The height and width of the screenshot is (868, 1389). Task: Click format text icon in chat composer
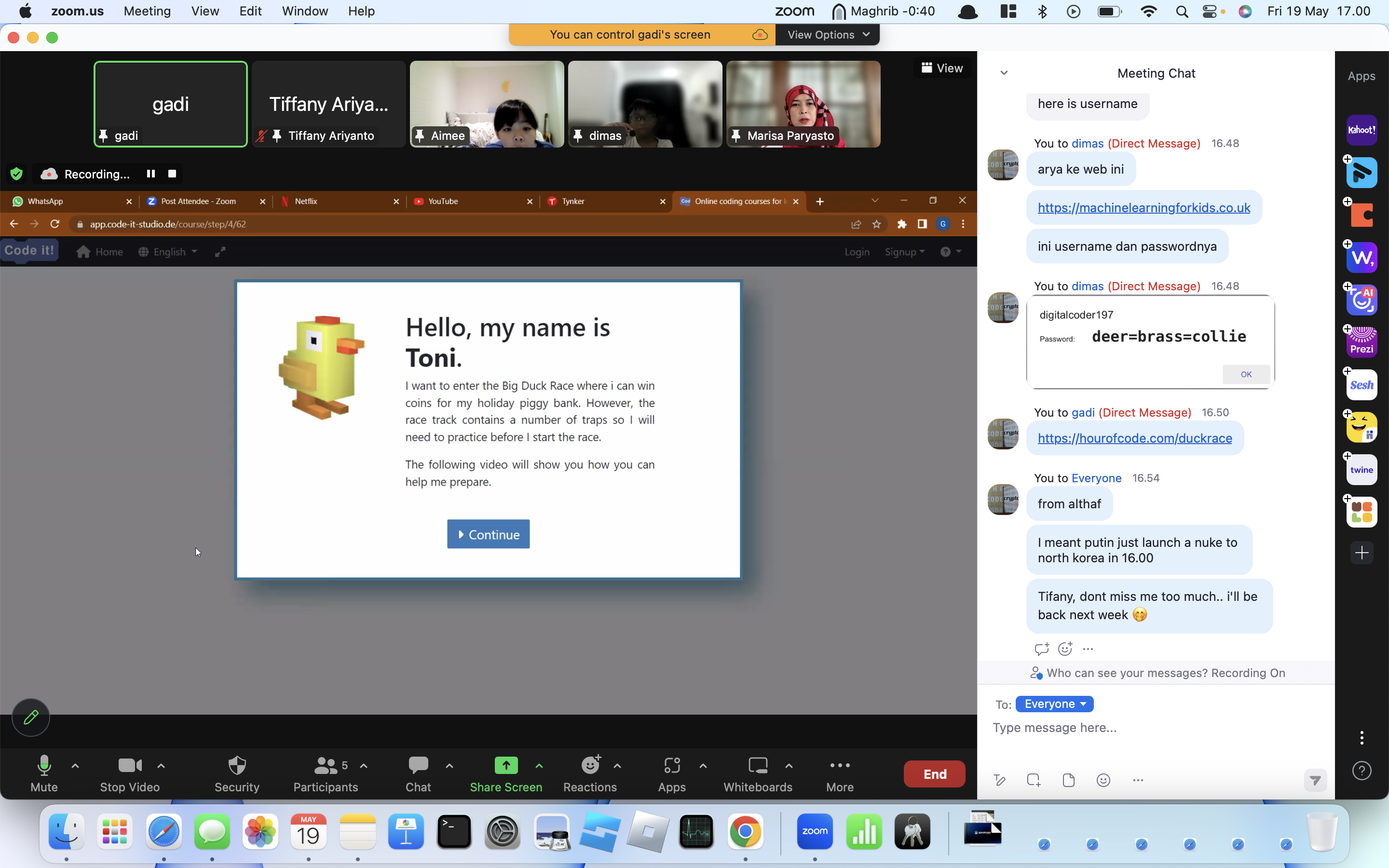[999, 780]
